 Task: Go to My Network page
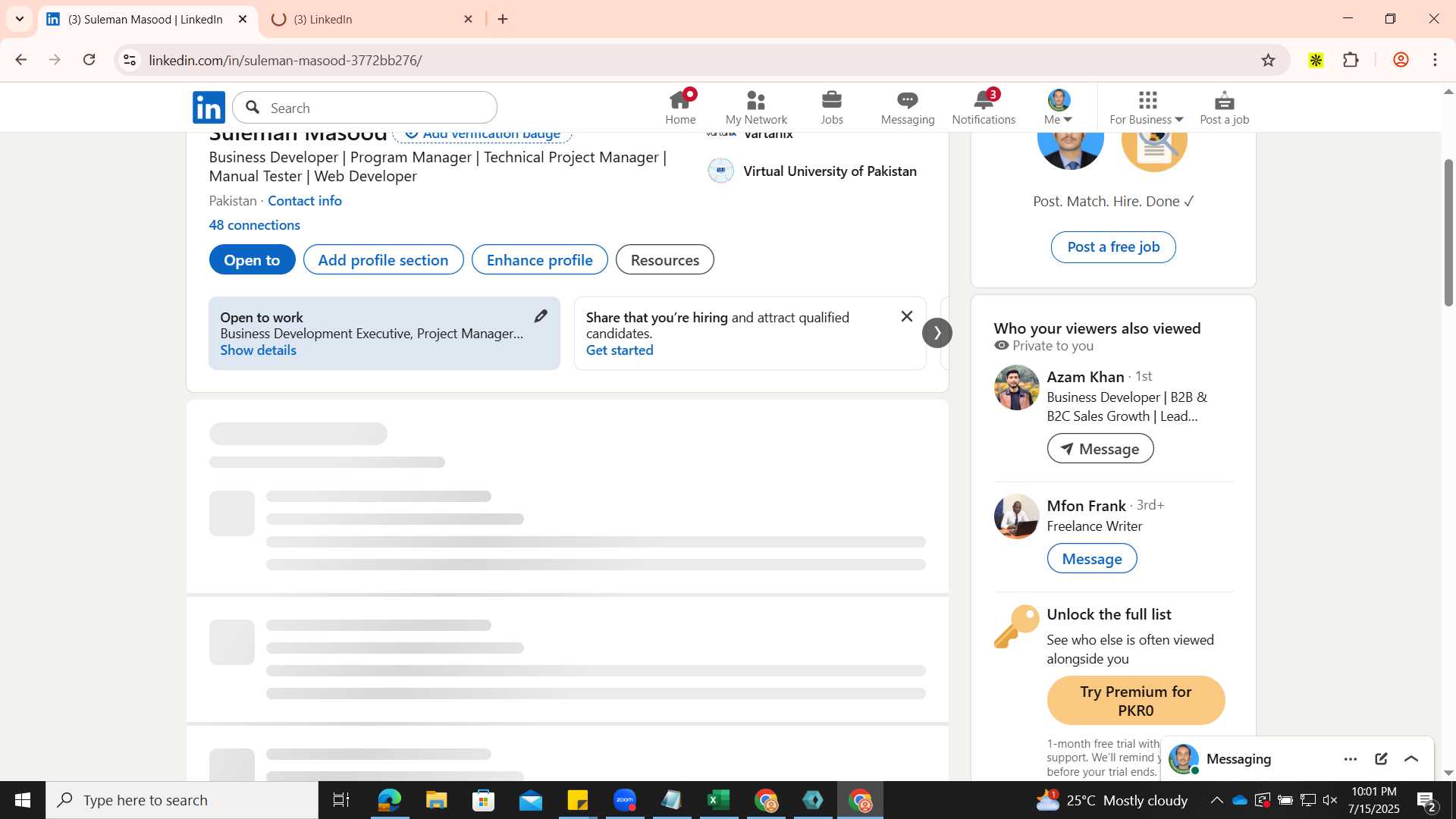[756, 107]
